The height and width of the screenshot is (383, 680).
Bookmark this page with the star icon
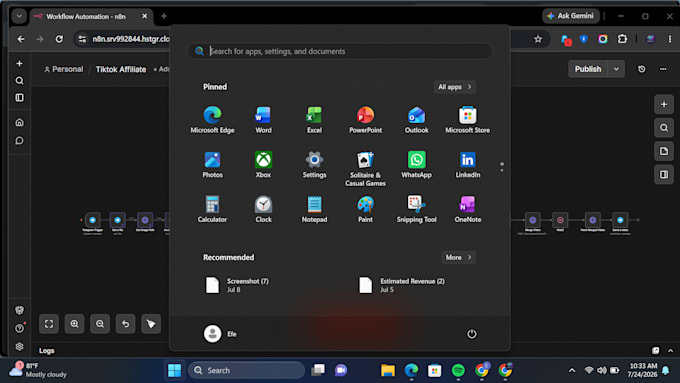[x=538, y=39]
